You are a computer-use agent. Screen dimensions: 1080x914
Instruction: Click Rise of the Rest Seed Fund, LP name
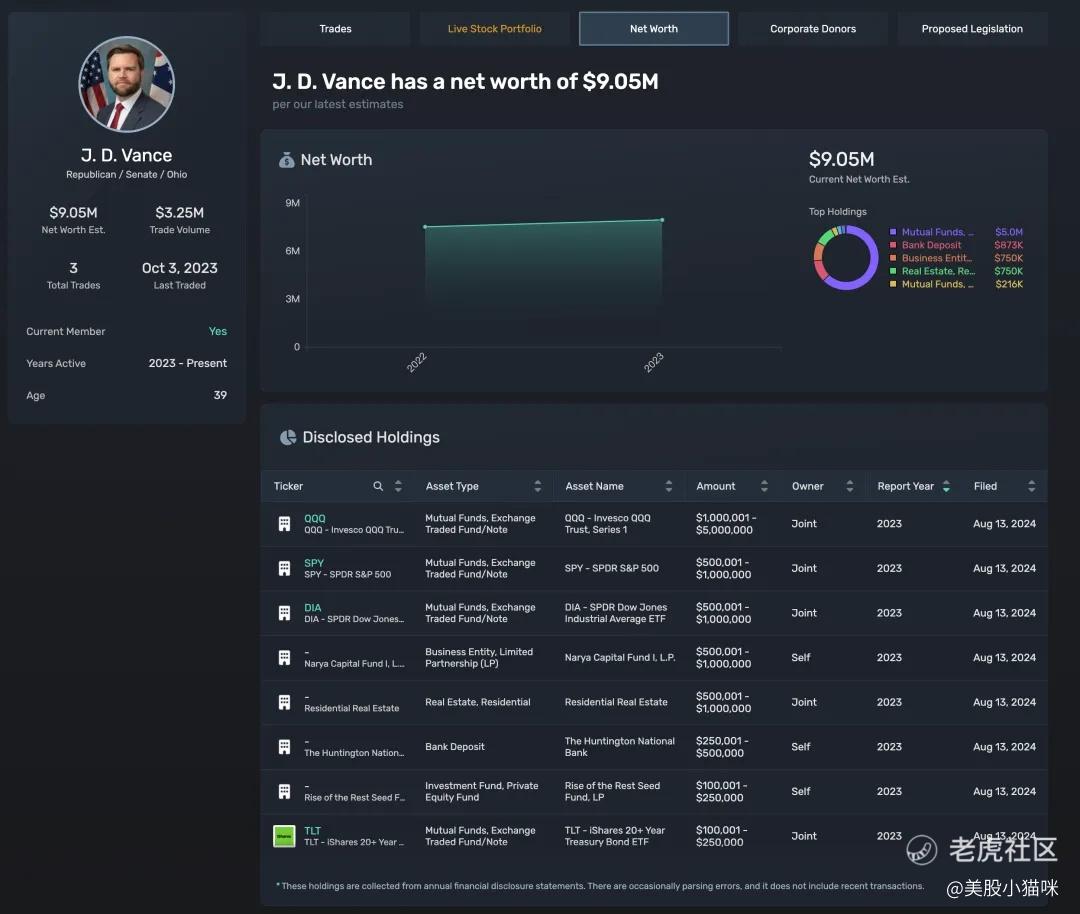612,791
